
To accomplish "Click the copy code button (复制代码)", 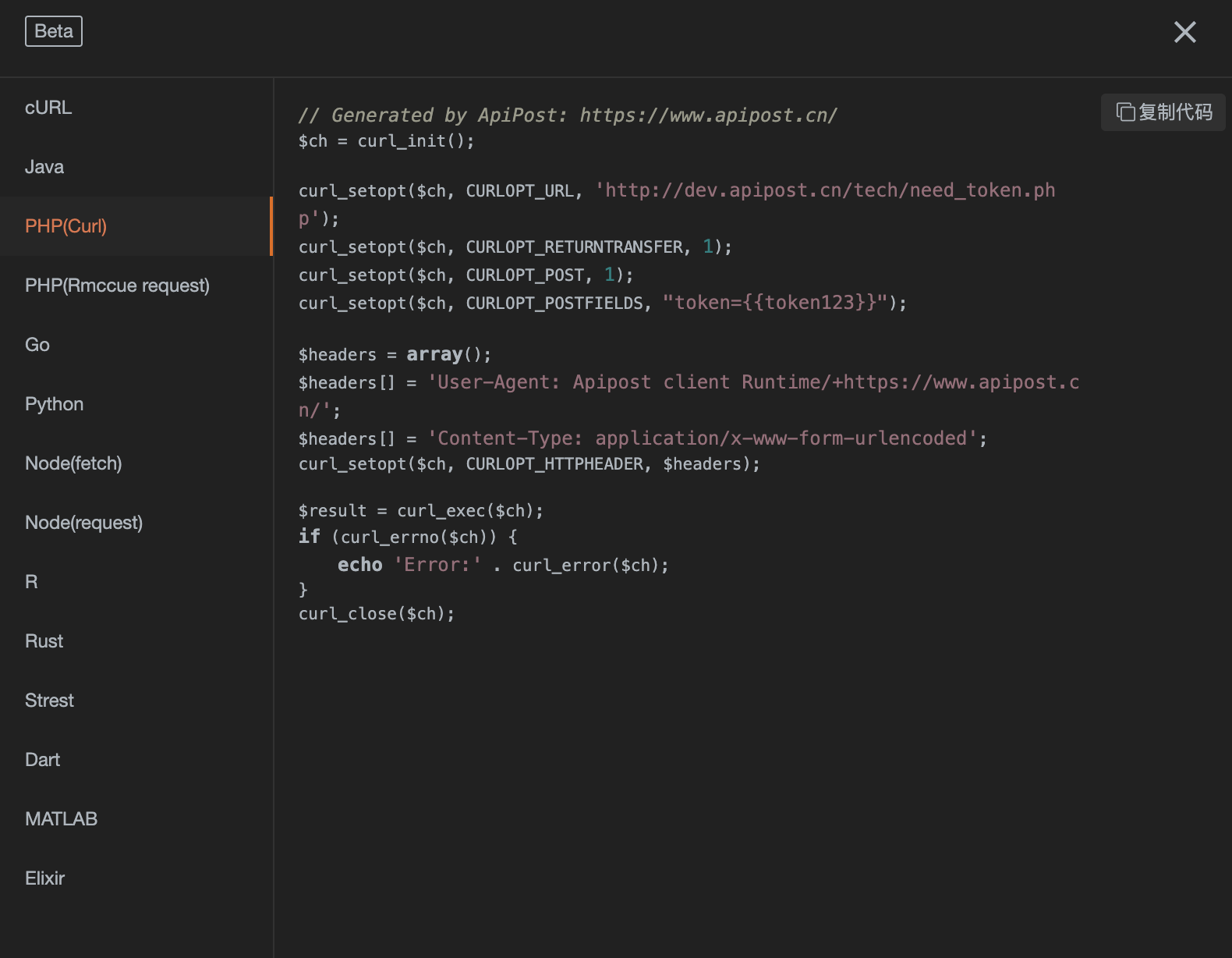I will (1163, 112).
